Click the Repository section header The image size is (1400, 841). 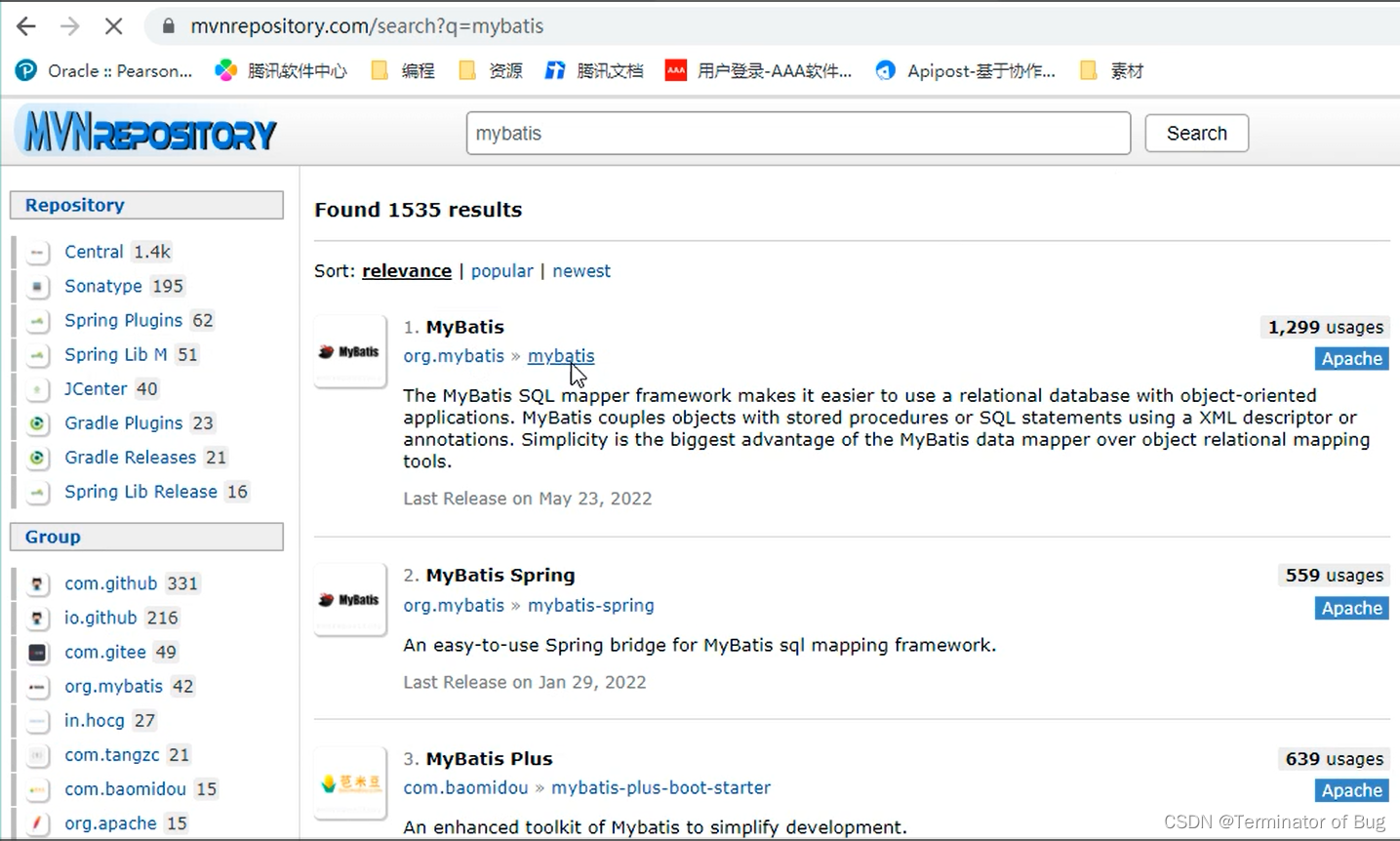click(146, 205)
